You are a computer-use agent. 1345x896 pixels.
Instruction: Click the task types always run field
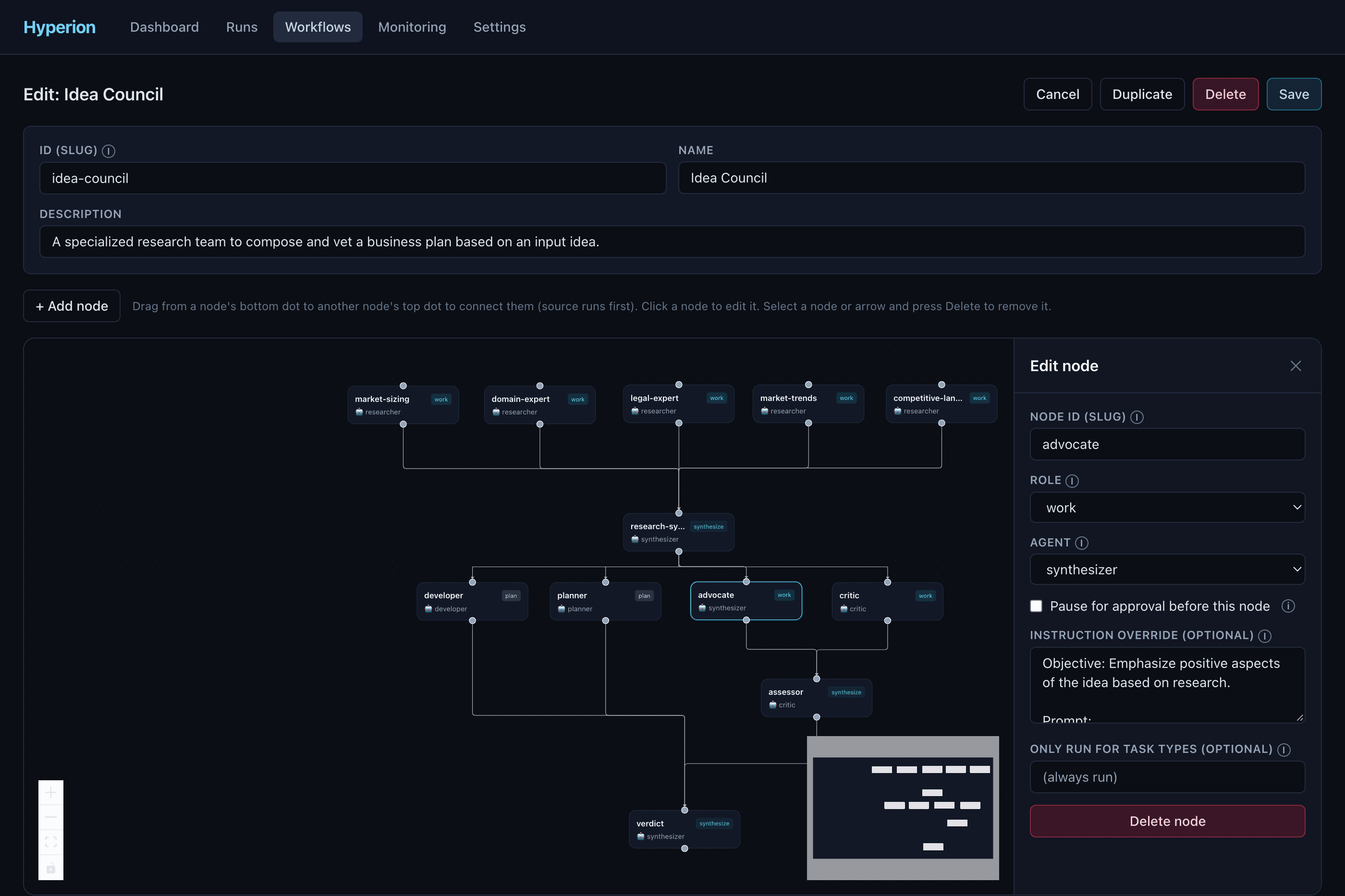[1167, 777]
